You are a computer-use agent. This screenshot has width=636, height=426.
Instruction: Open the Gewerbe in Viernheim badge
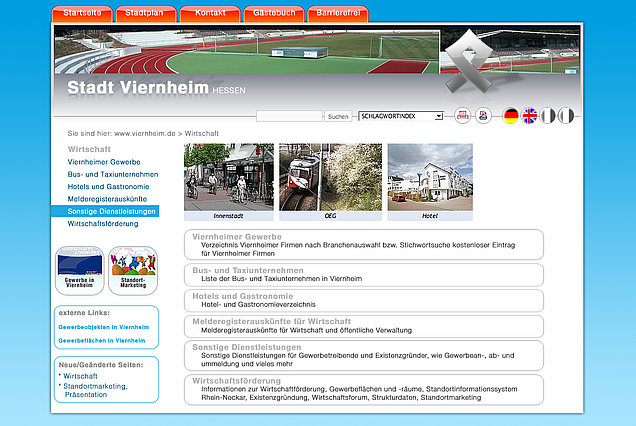pyautogui.click(x=80, y=271)
